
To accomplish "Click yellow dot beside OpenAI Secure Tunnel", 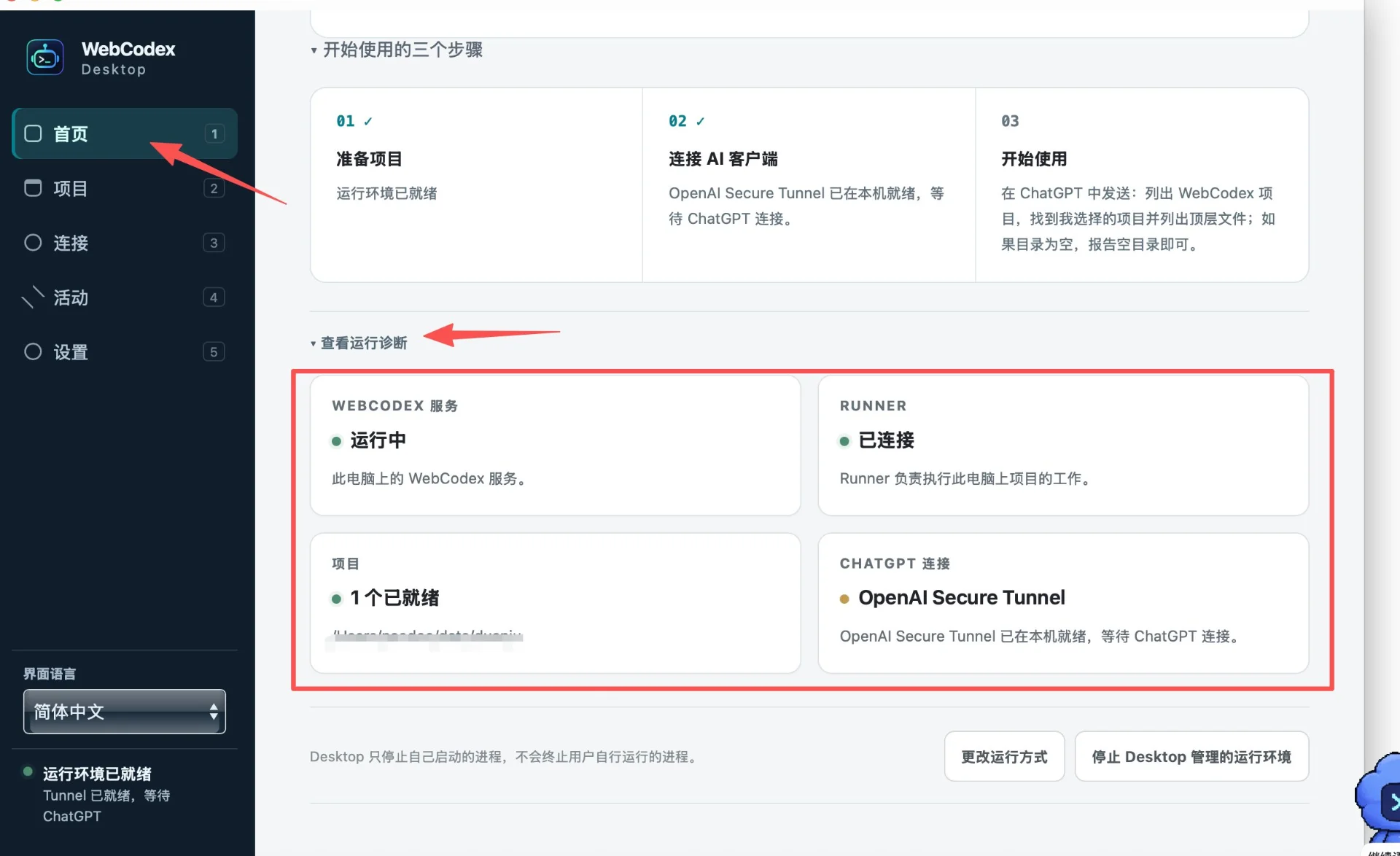I will (844, 599).
